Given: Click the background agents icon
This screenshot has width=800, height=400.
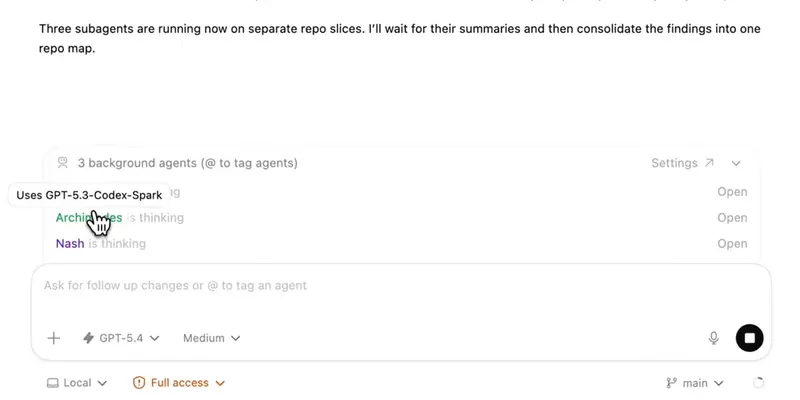Looking at the screenshot, I should click(63, 163).
